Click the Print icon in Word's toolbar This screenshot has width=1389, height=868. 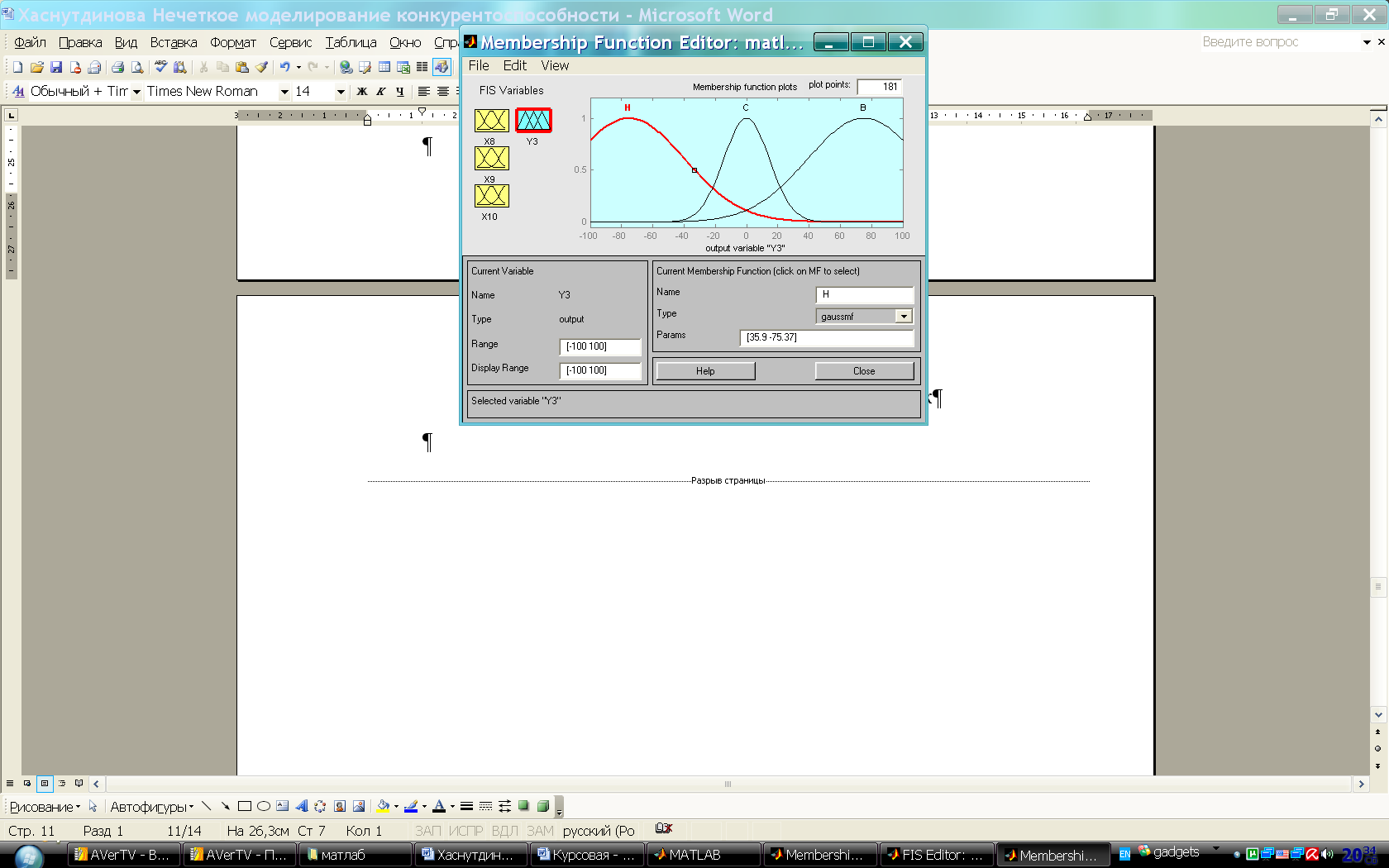pyautogui.click(x=117, y=67)
